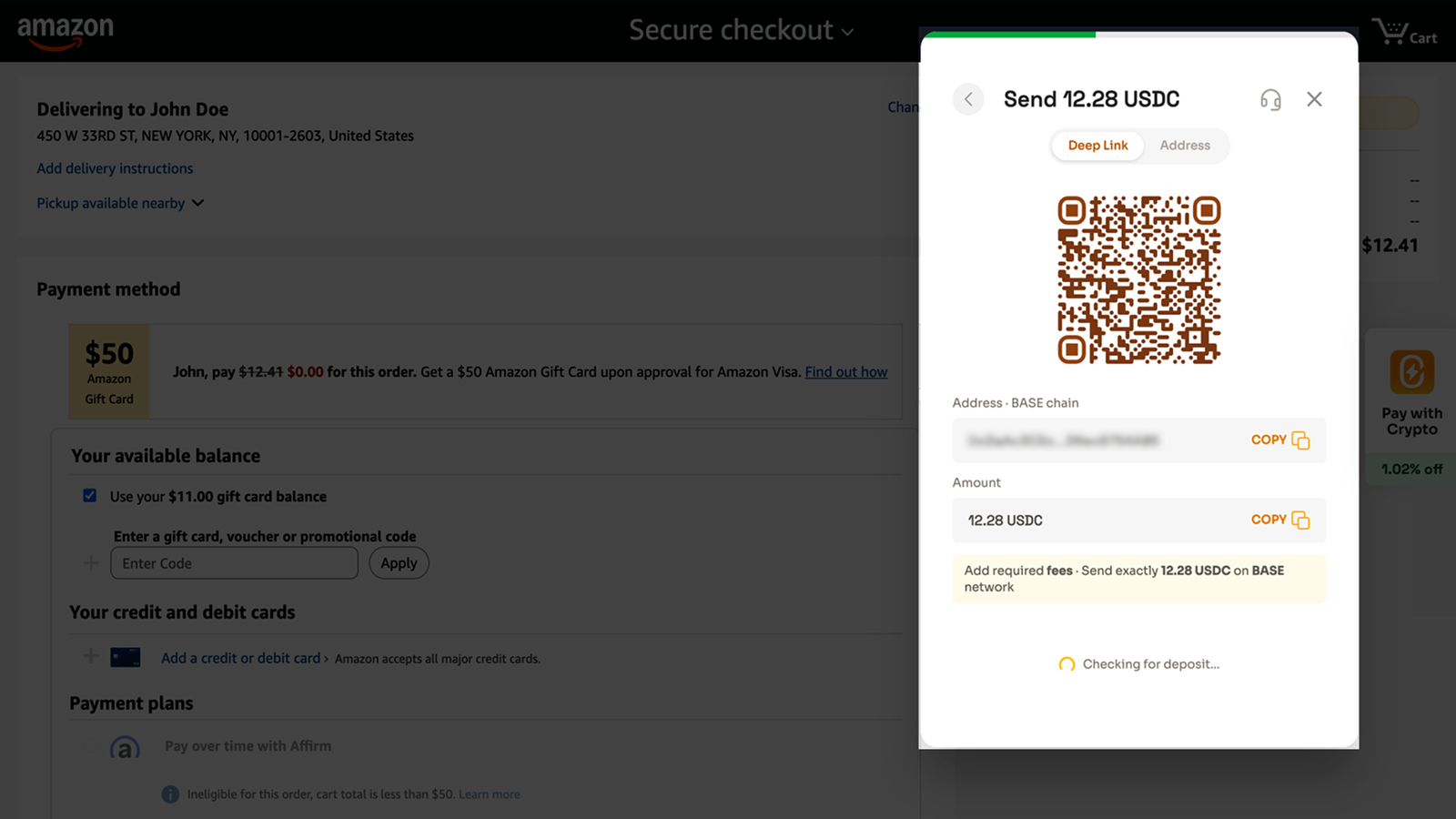Open Add a credit or debit card
The image size is (1456, 819).
[x=241, y=658]
